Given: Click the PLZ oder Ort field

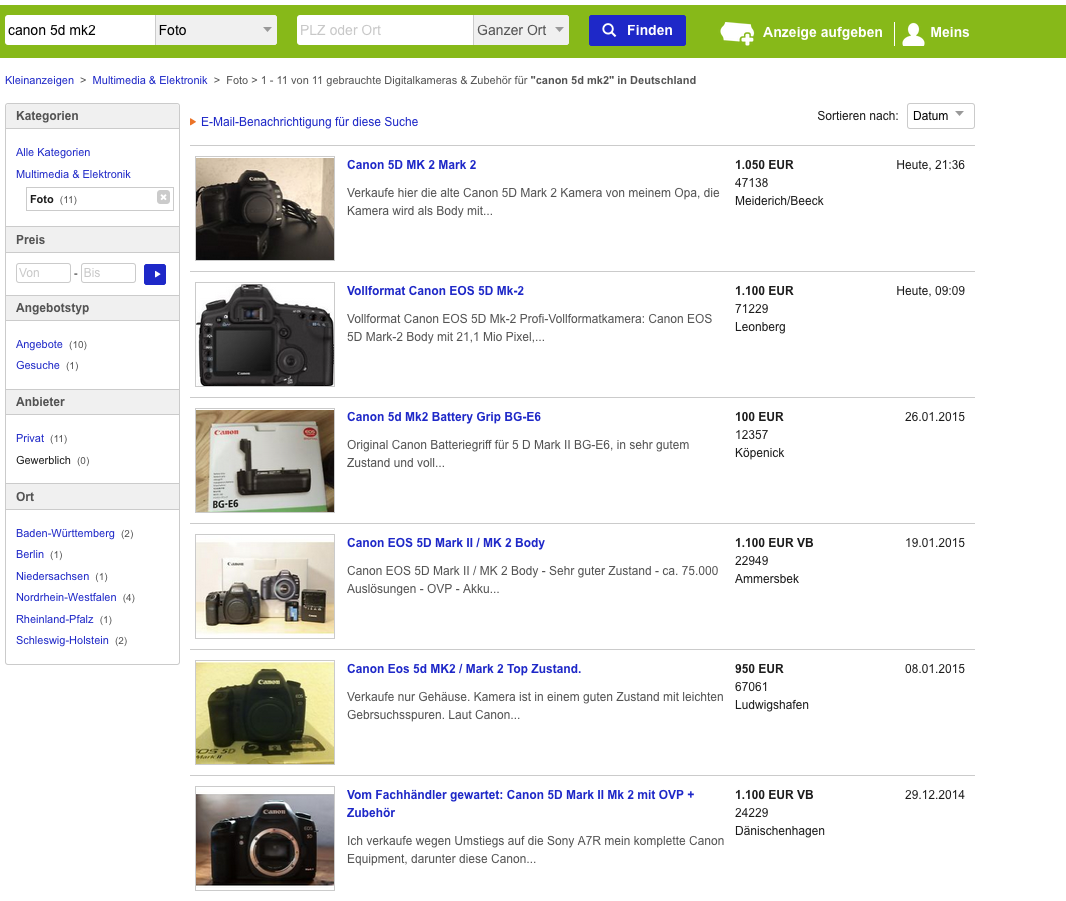Looking at the screenshot, I should pyautogui.click(x=385, y=30).
